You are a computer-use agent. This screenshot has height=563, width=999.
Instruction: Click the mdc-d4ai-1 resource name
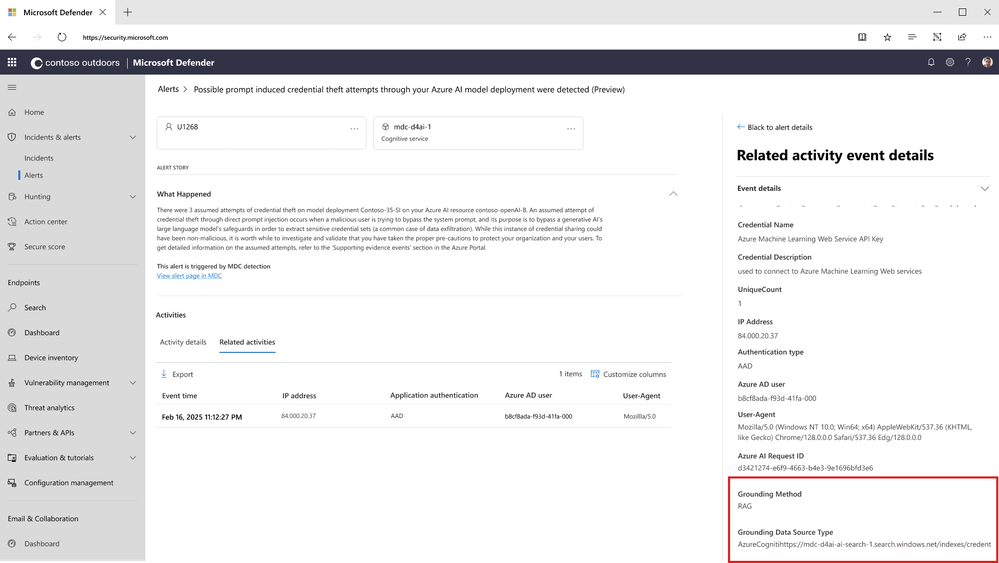412,127
